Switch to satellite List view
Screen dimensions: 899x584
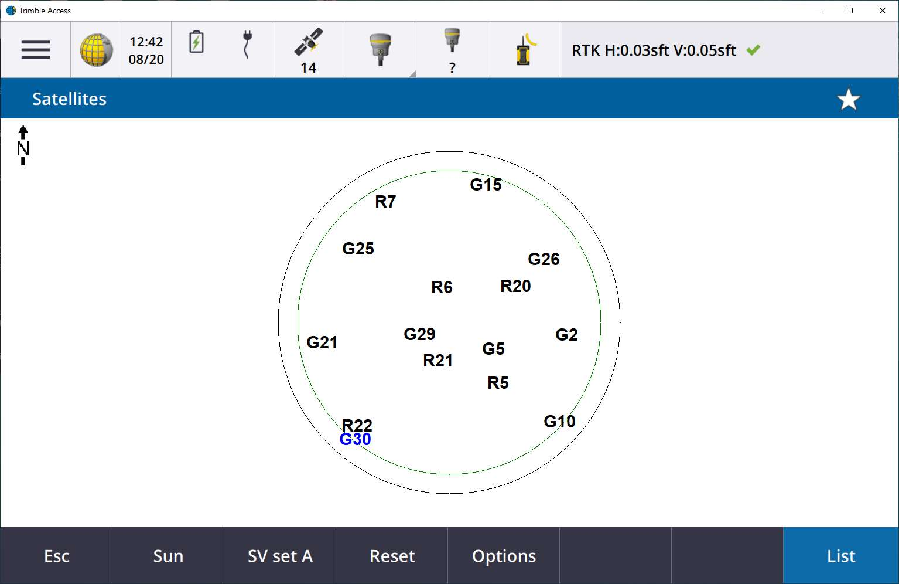tap(841, 556)
